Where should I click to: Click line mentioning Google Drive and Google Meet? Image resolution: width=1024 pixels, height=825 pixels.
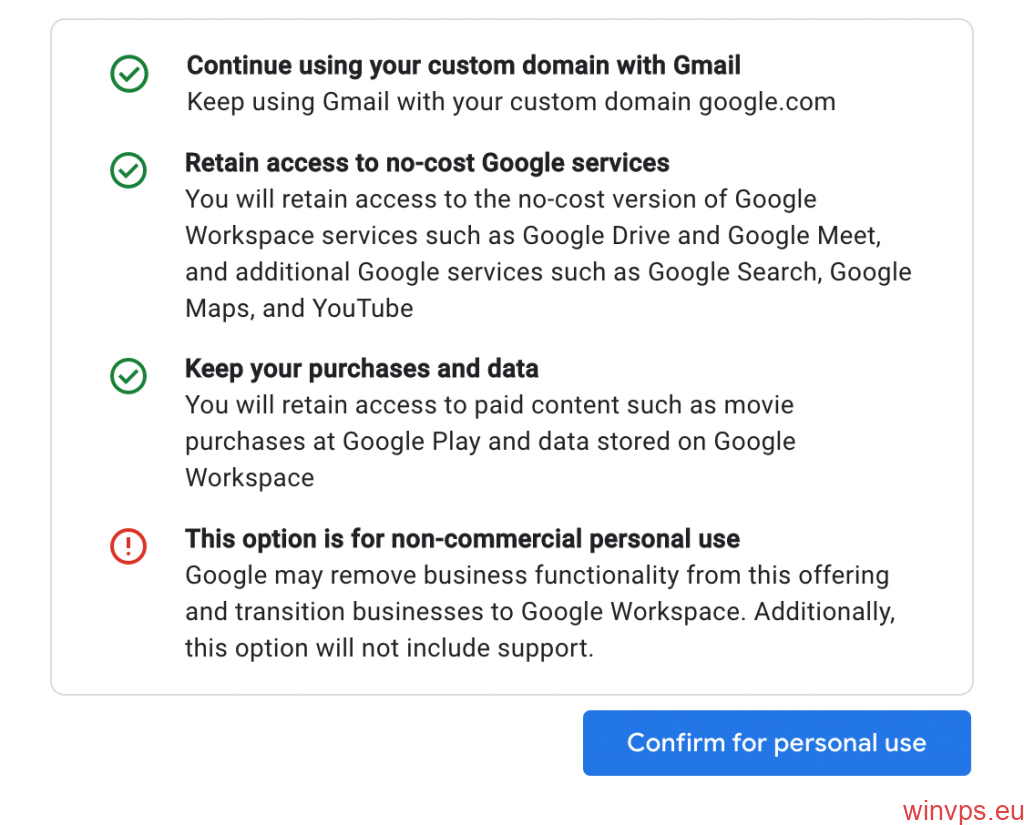[534, 236]
